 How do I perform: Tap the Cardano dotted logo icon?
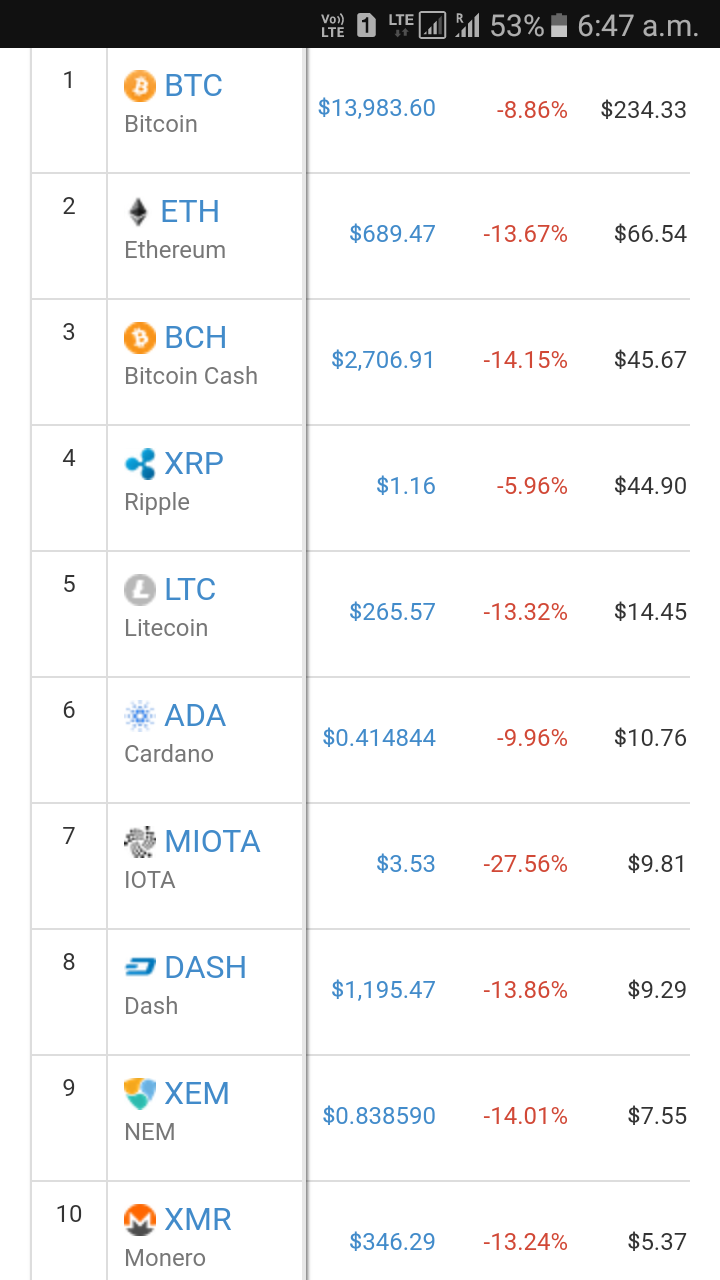[140, 716]
